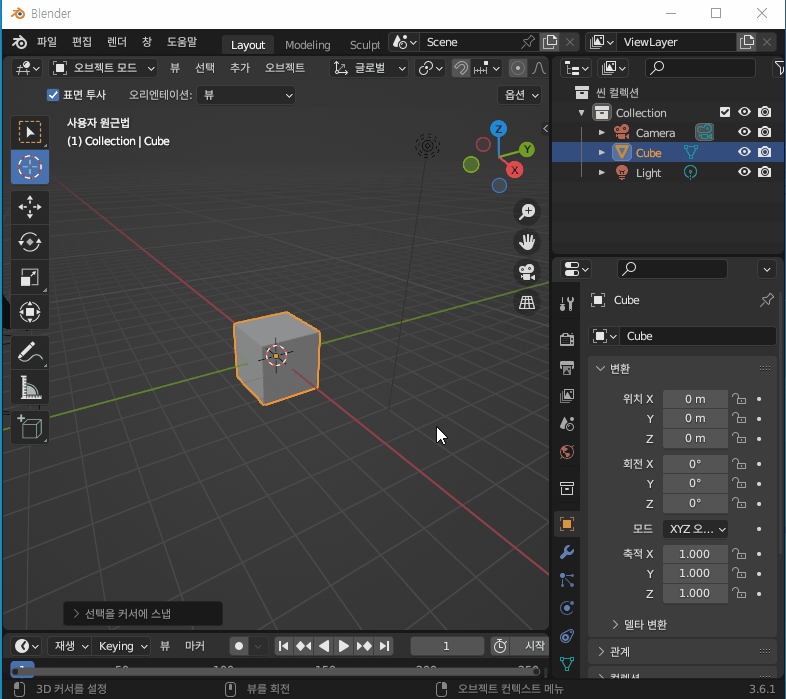Select the Annotate tool

[30, 352]
